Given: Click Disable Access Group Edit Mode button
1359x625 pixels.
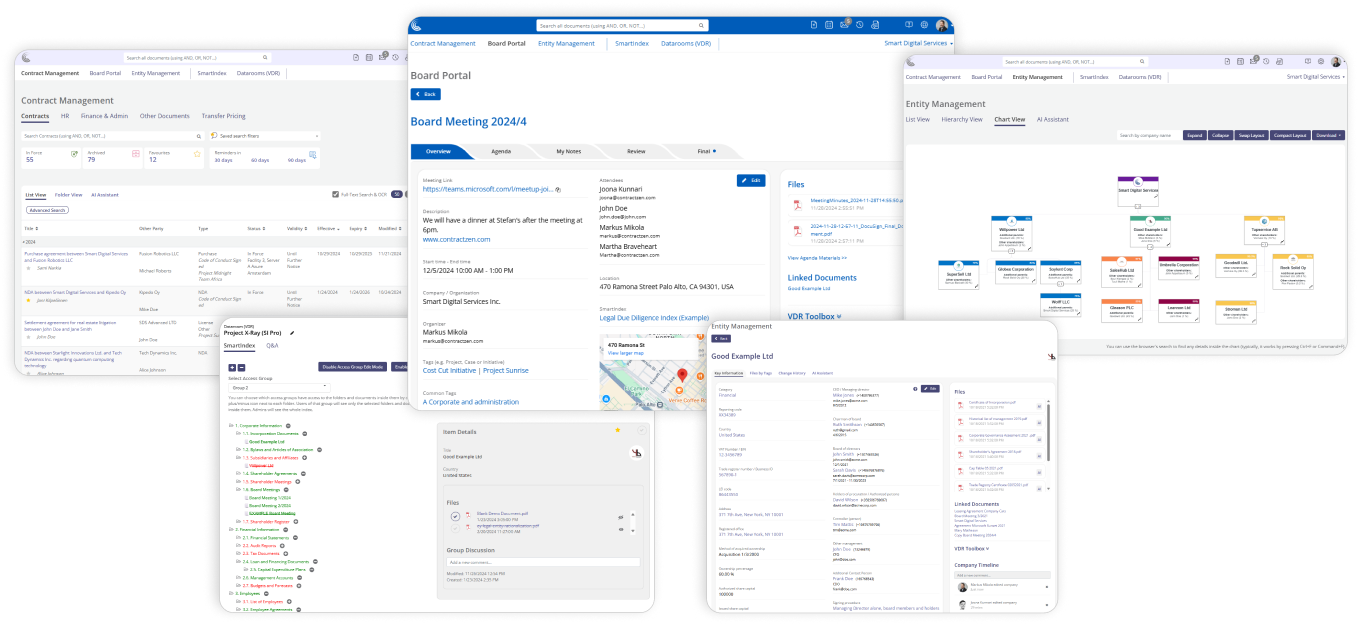Looking at the screenshot, I should coord(352,367).
